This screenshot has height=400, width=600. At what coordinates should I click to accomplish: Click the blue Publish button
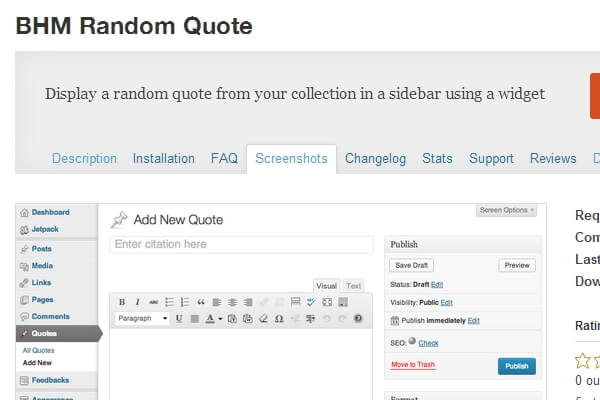pyautogui.click(x=517, y=366)
